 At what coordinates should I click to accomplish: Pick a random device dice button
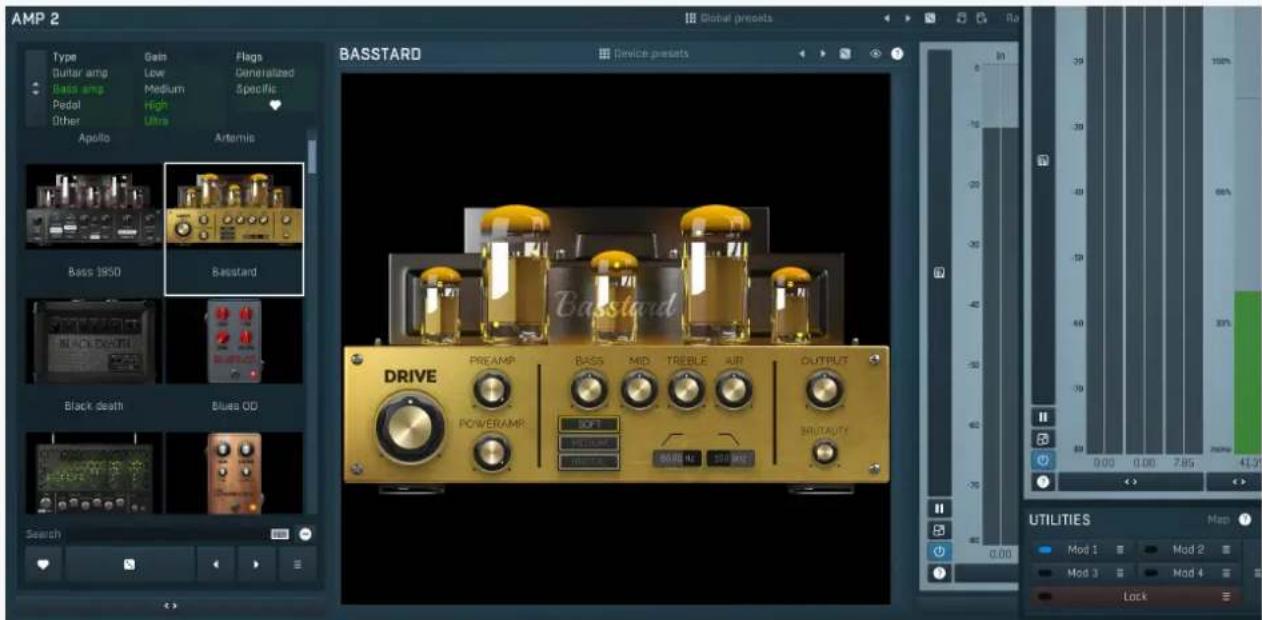[x=129, y=564]
